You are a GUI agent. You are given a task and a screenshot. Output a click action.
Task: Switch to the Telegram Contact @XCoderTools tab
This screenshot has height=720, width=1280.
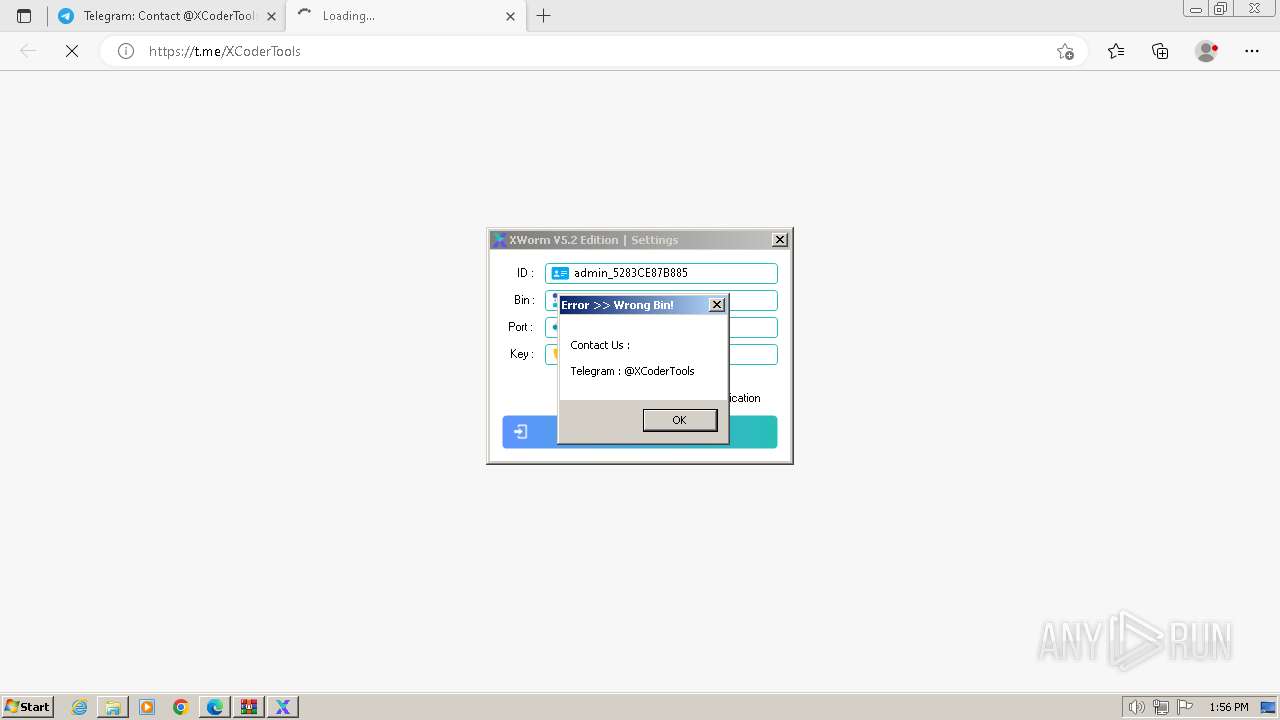(x=166, y=16)
